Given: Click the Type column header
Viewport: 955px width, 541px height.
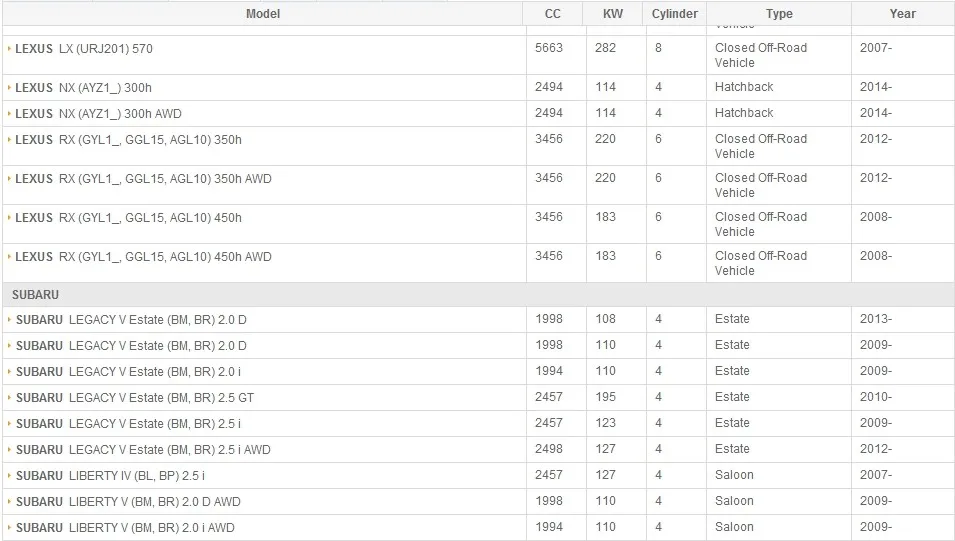Looking at the screenshot, I should click(x=779, y=13).
